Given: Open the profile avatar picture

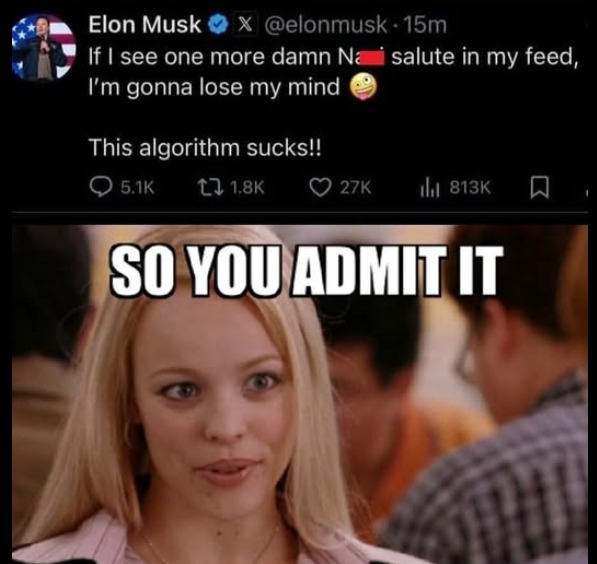Looking at the screenshot, I should (x=44, y=46).
